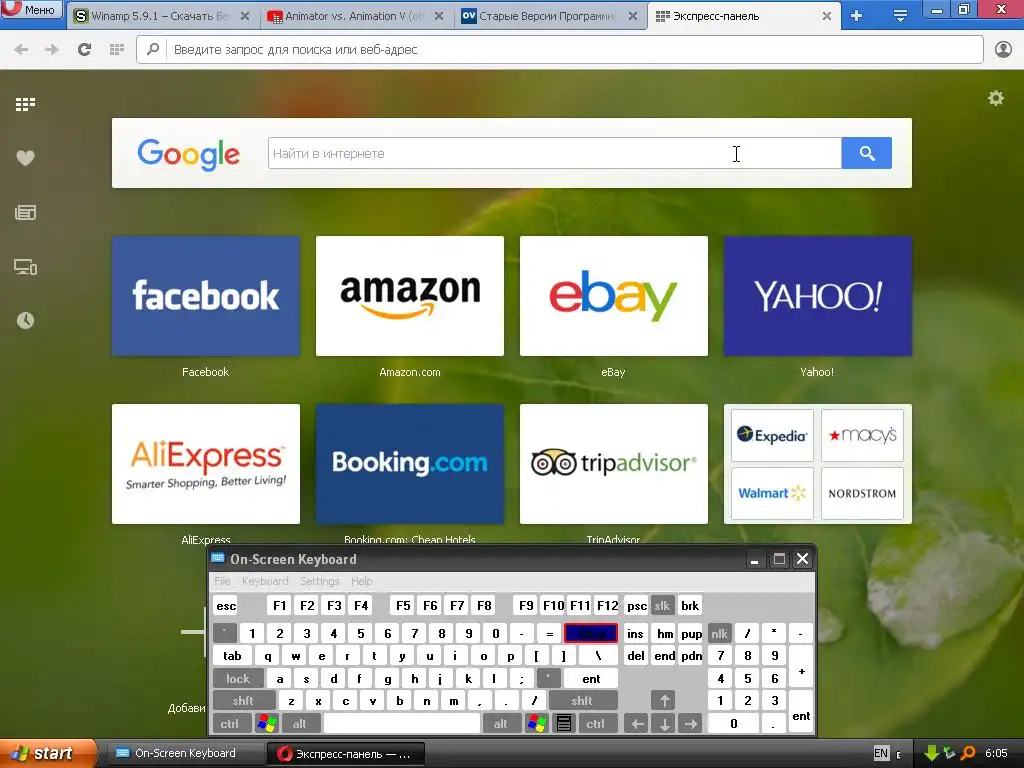Close the Экспресс-панель tab
This screenshot has width=1024, height=768.
click(826, 16)
